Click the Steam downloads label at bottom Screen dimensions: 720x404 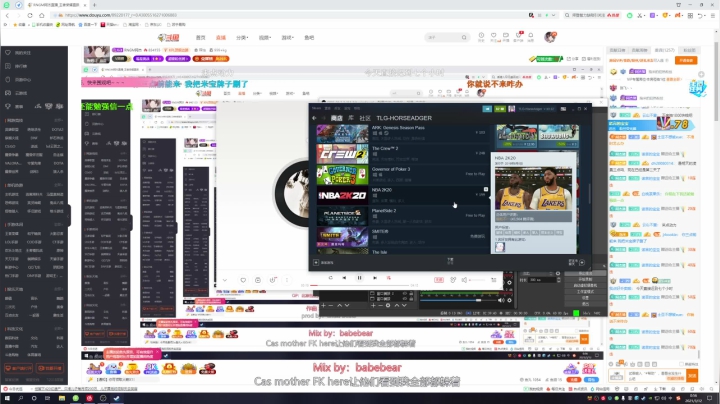[450, 261]
